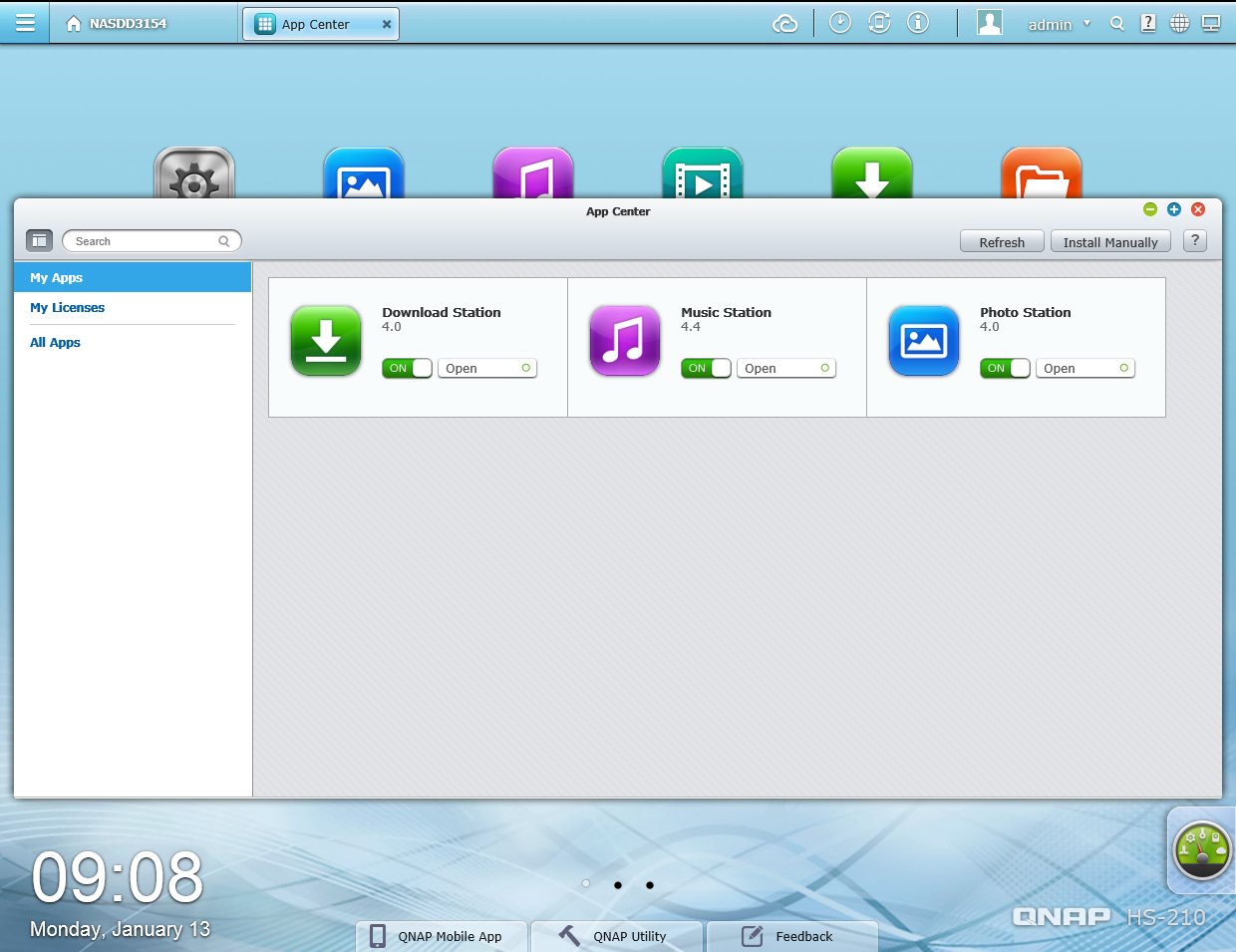Minimize App Center with green button
The width and height of the screenshot is (1236, 952).
point(1150,209)
